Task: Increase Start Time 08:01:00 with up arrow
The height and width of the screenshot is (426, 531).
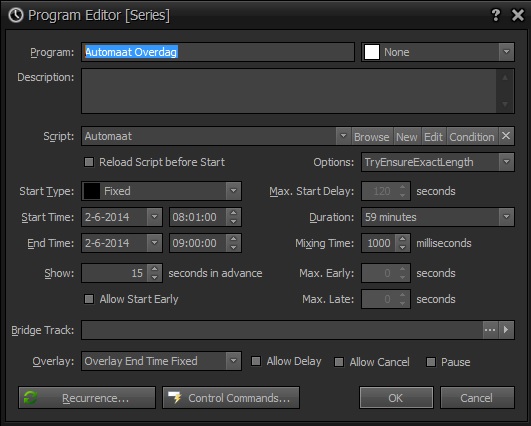Action: click(x=233, y=213)
